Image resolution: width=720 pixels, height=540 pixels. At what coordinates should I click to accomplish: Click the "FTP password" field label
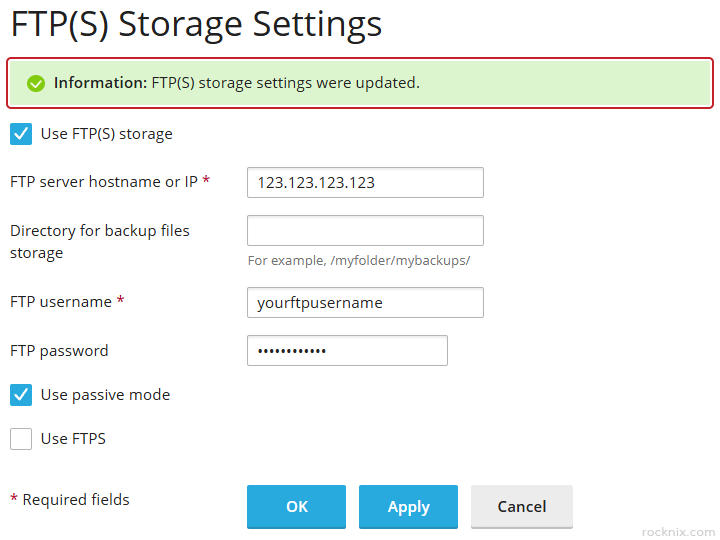coord(59,351)
